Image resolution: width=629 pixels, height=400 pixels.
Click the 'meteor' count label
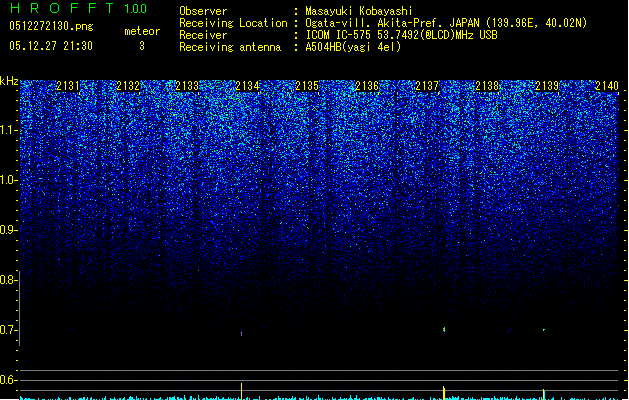[142, 31]
